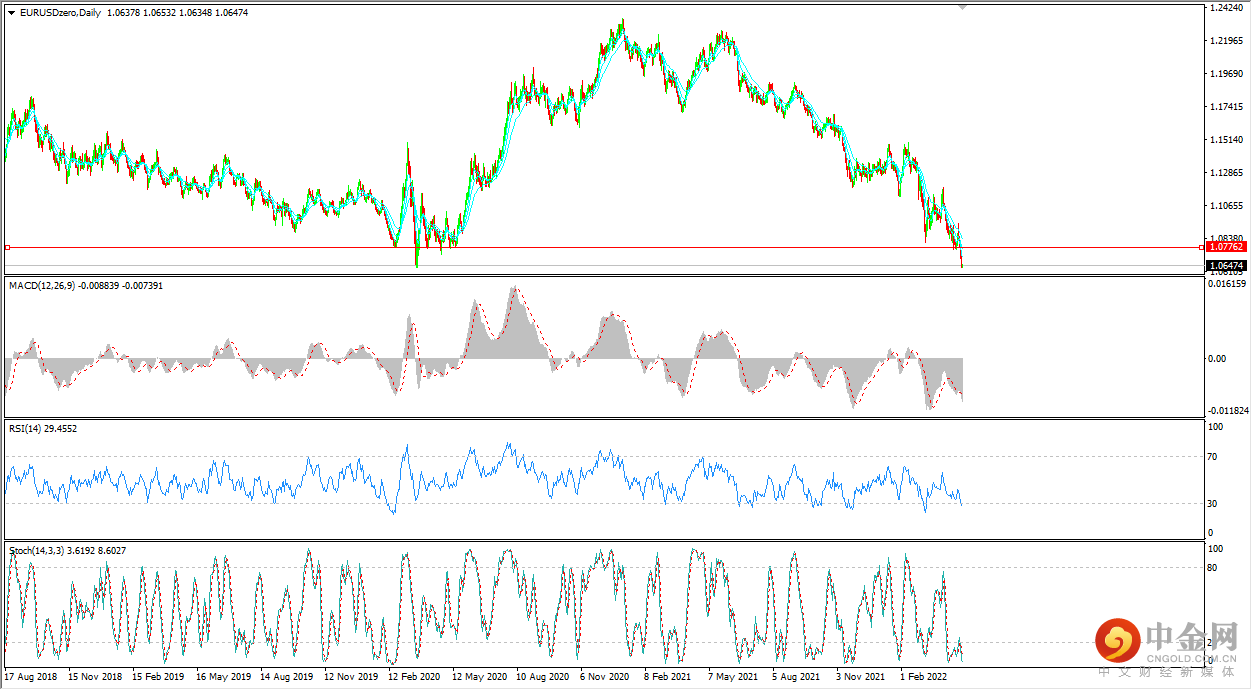Click the 12 May 2020 date label
Screen dimensions: 1252x690
coord(478,676)
